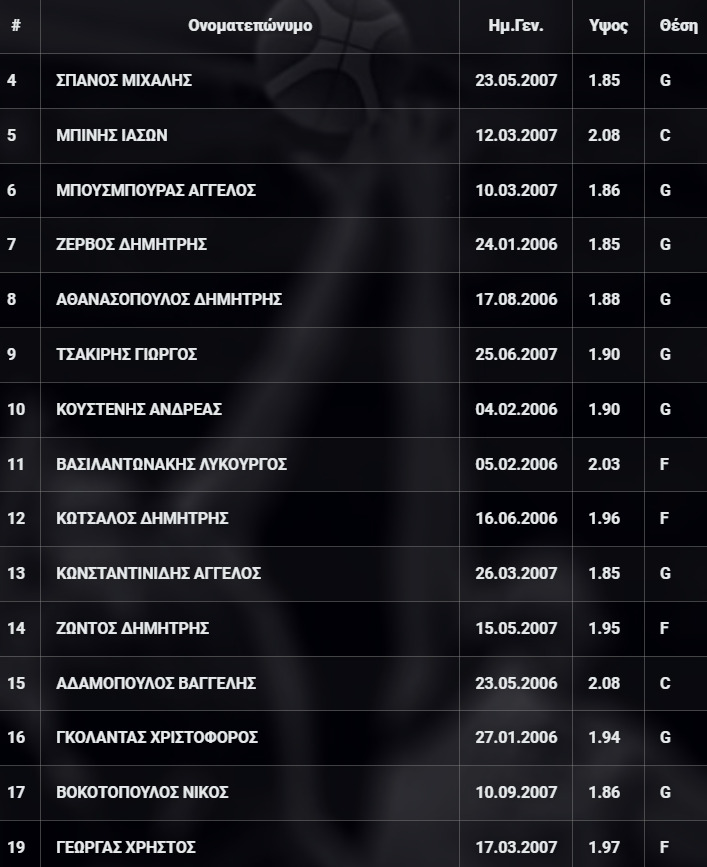Click the Ονοματεπώνυμο column header
The height and width of the screenshot is (867, 707).
tap(250, 25)
